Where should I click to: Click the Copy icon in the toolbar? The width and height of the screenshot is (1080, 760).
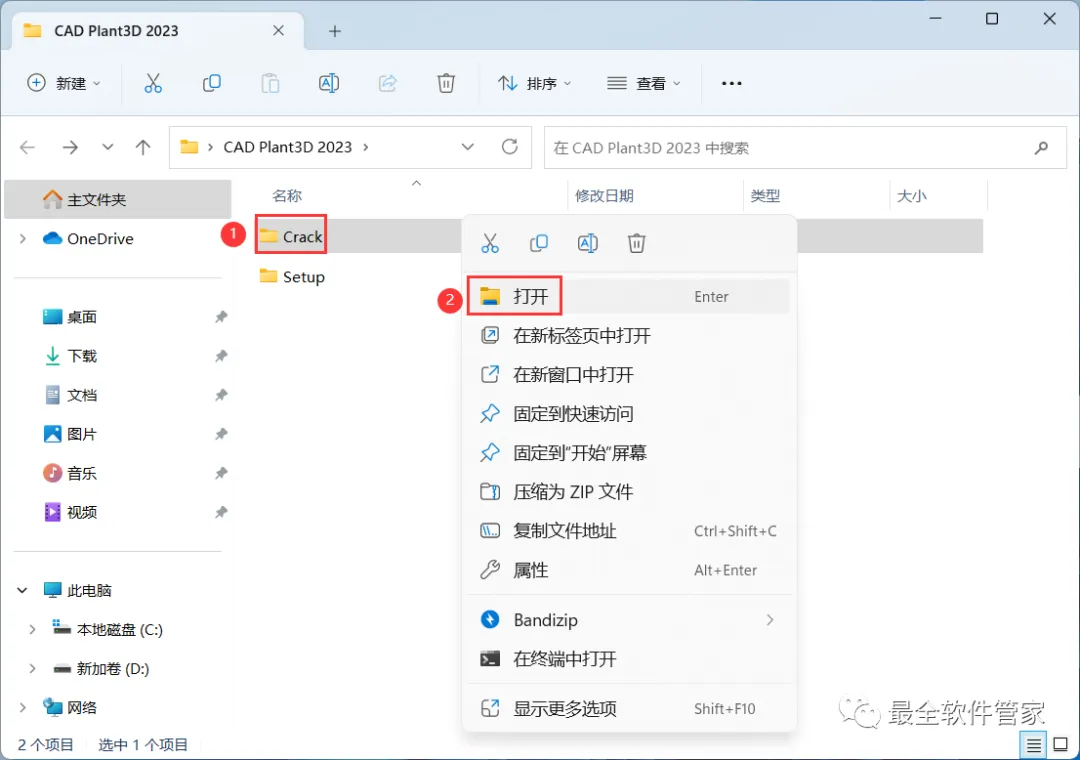point(211,83)
